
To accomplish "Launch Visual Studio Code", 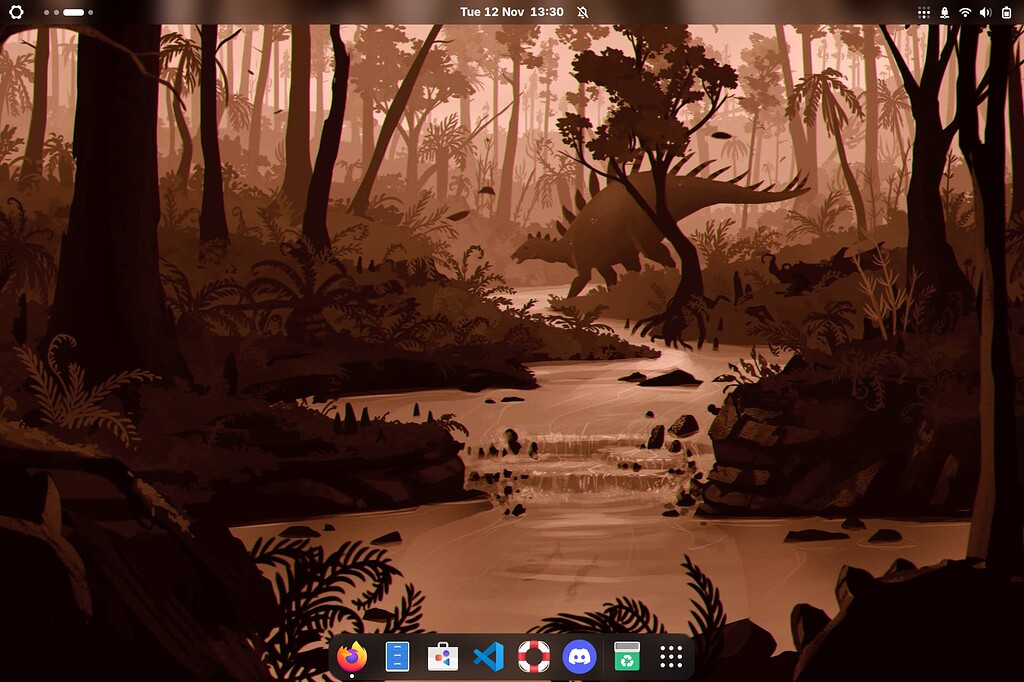I will click(x=488, y=656).
